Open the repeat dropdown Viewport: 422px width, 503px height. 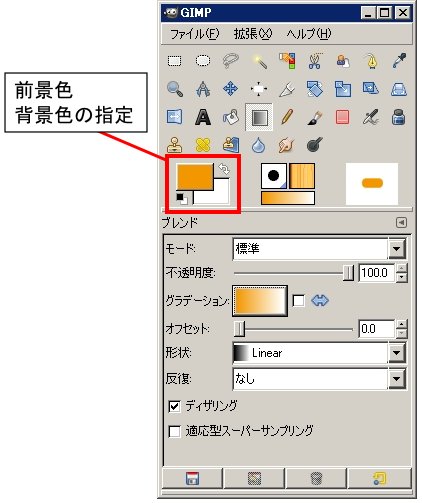319,379
